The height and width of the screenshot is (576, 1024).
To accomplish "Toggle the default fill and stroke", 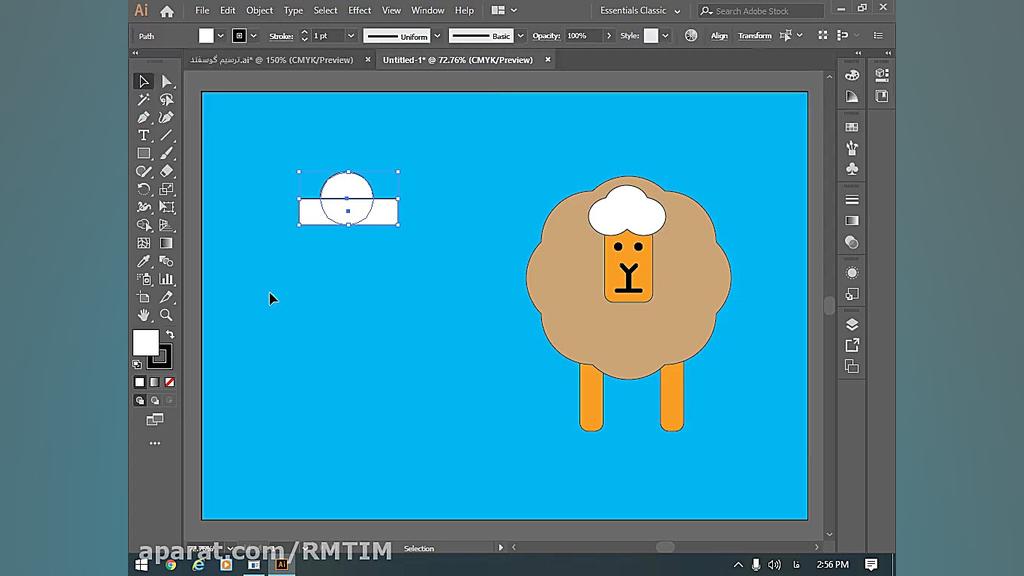I will (x=137, y=365).
